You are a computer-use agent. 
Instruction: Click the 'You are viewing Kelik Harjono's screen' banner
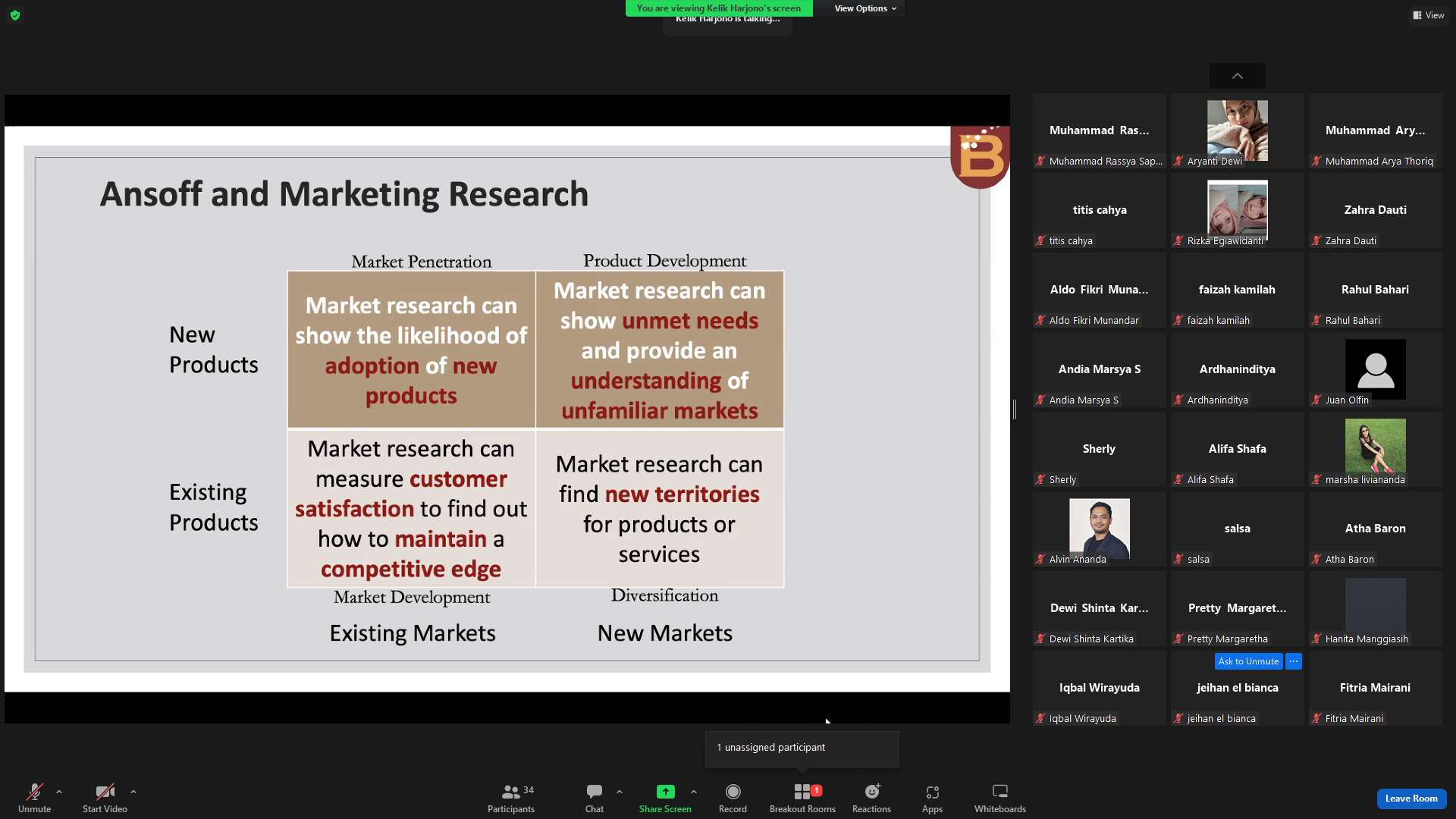[x=719, y=8]
